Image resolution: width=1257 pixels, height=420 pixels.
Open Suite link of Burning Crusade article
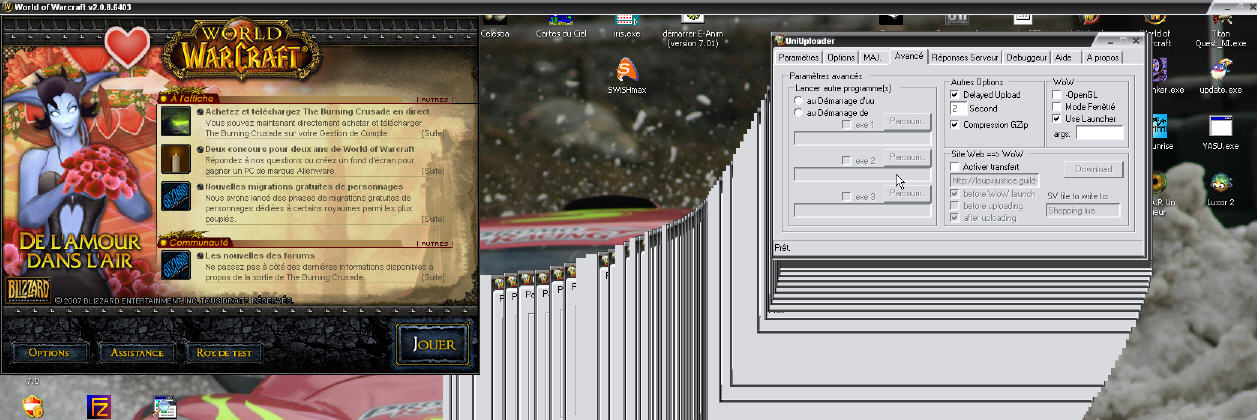pyautogui.click(x=433, y=132)
